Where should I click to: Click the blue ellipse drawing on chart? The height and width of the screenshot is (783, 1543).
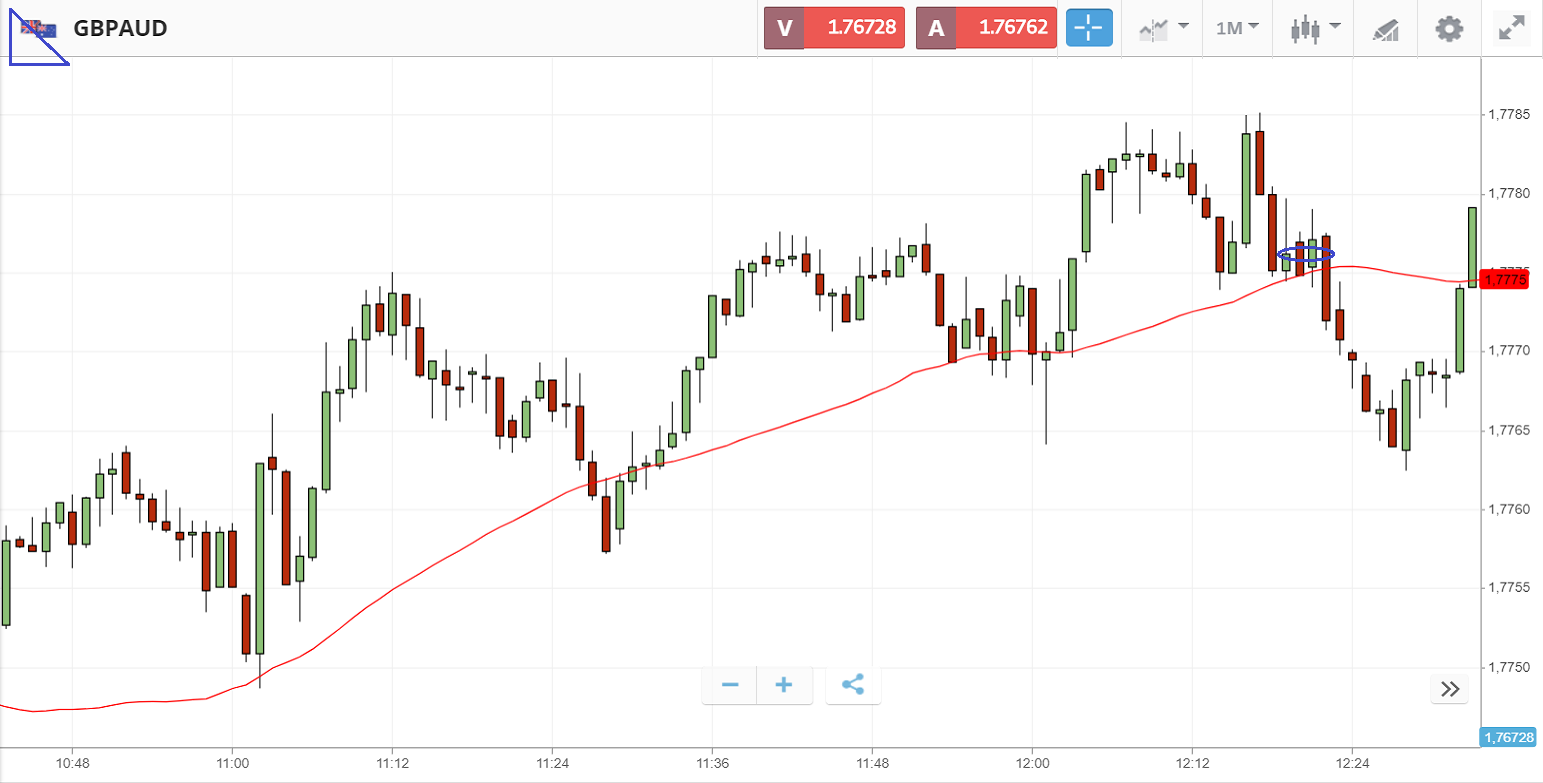(x=1306, y=254)
